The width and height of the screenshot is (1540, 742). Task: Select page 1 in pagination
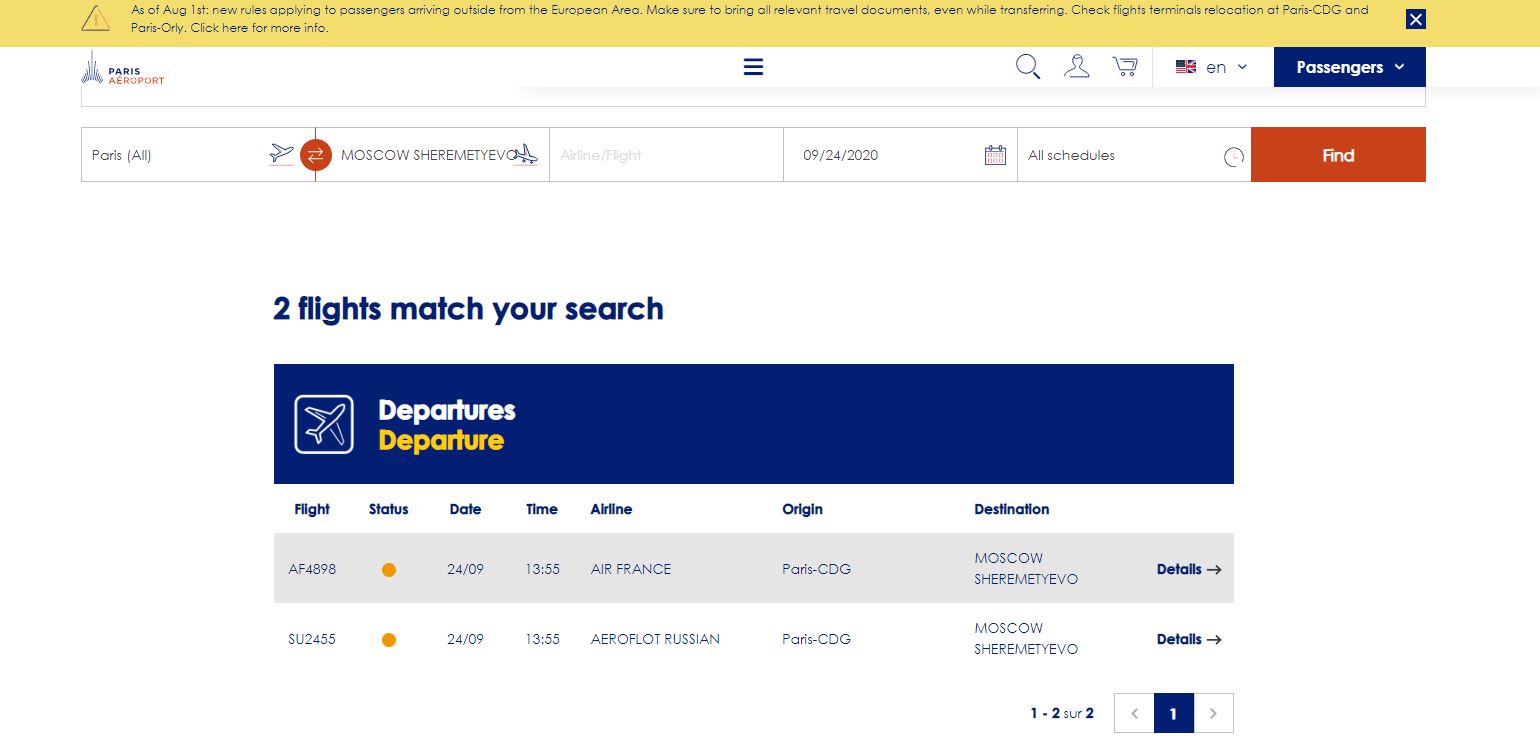(x=1173, y=713)
